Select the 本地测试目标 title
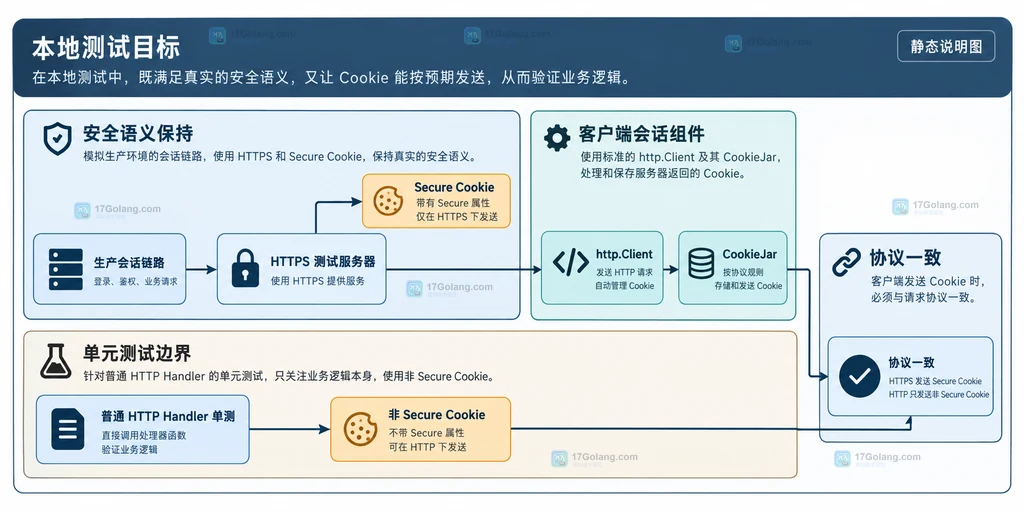 click(x=106, y=48)
